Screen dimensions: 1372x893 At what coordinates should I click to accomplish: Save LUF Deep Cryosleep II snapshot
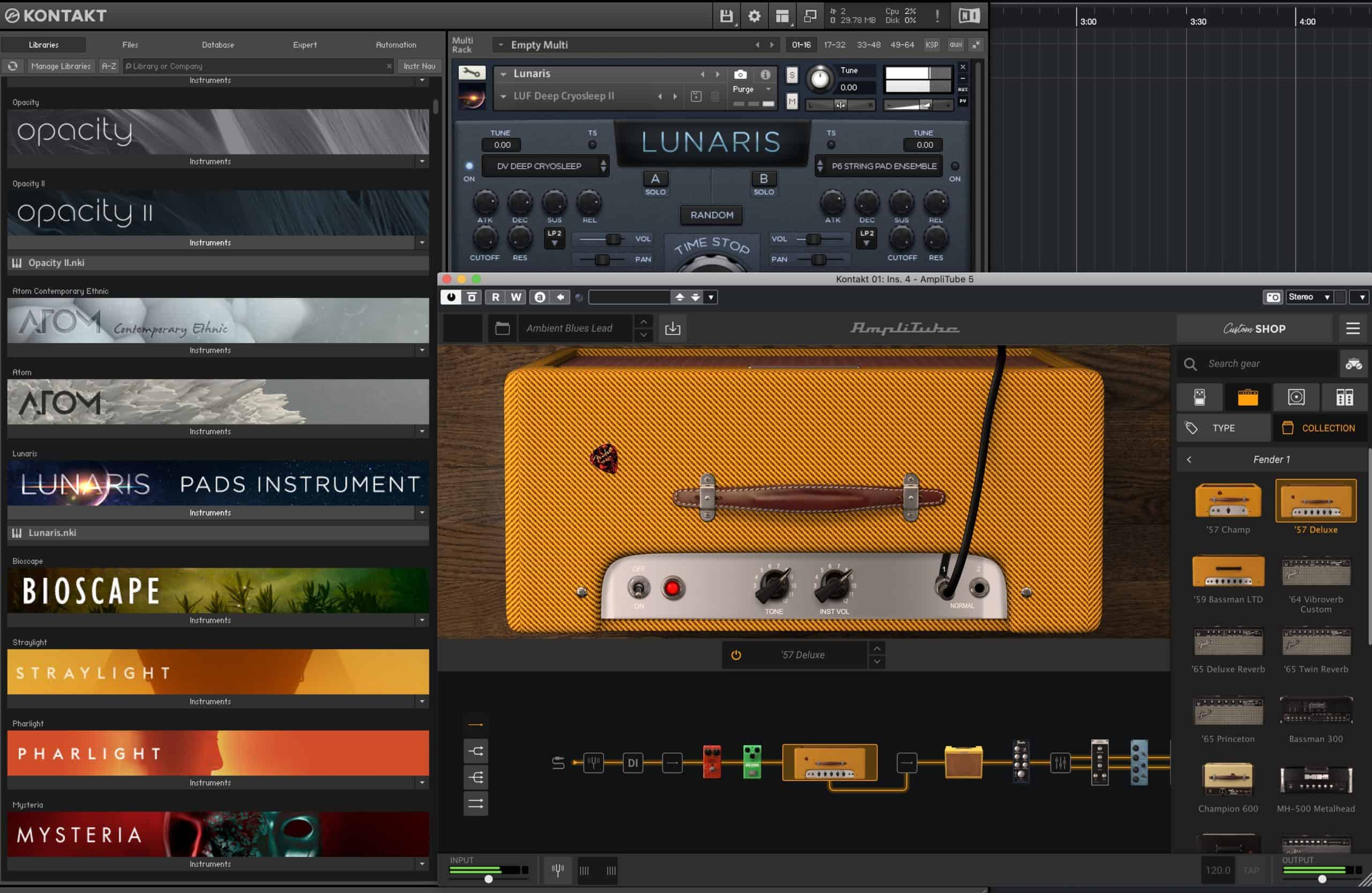click(696, 96)
